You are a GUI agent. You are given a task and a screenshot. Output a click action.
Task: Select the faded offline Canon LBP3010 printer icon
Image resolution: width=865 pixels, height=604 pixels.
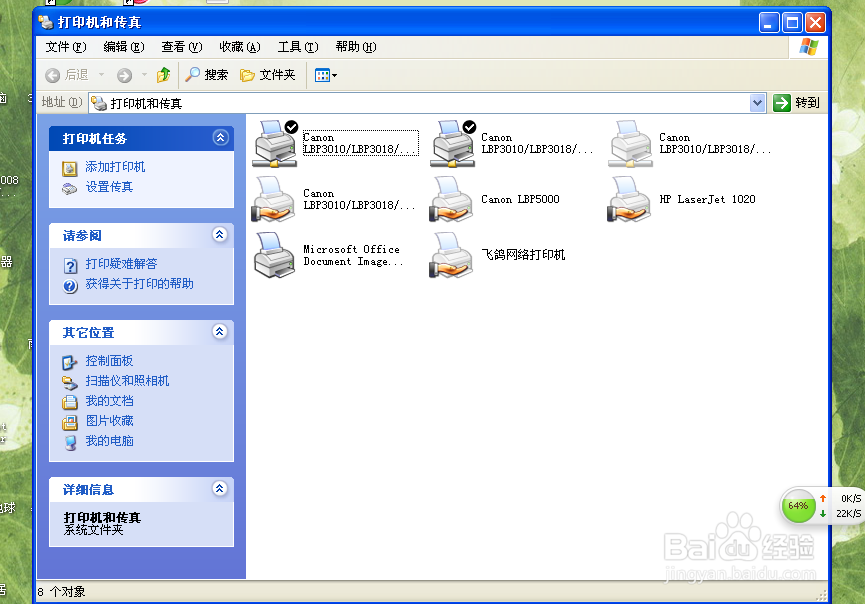pos(630,143)
